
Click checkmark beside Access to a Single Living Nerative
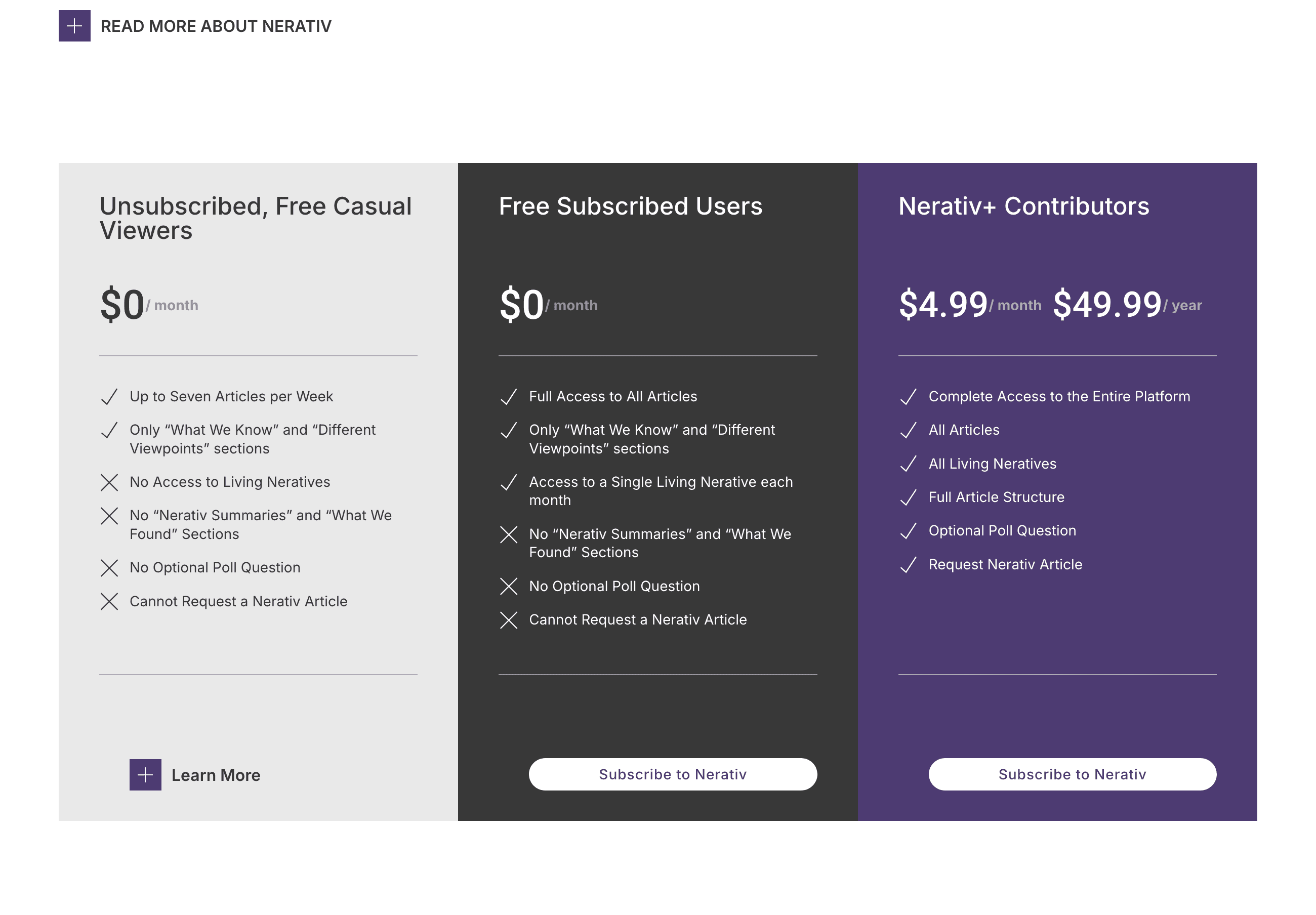coord(508,482)
